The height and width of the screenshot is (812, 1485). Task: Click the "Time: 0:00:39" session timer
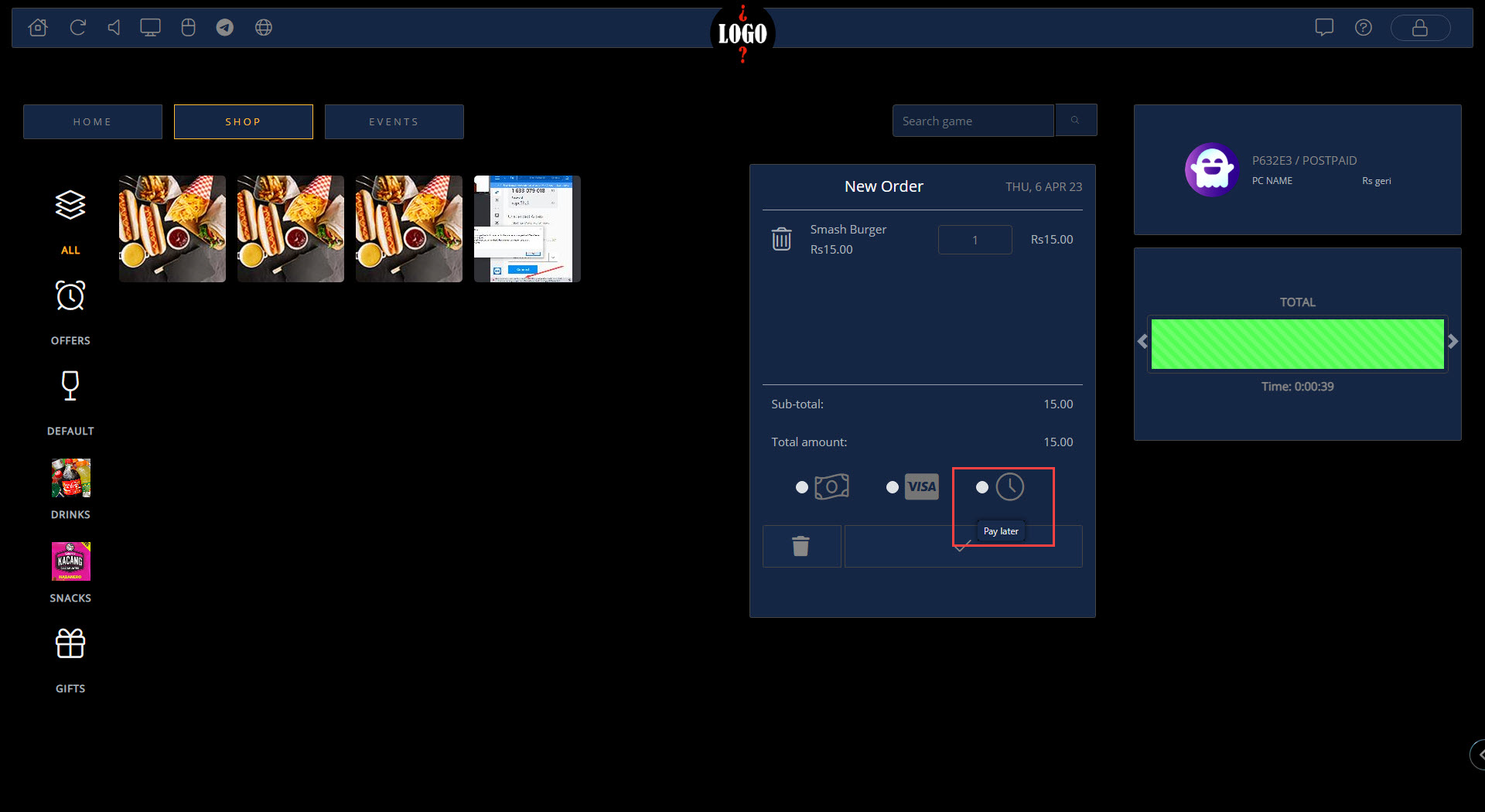click(1298, 387)
